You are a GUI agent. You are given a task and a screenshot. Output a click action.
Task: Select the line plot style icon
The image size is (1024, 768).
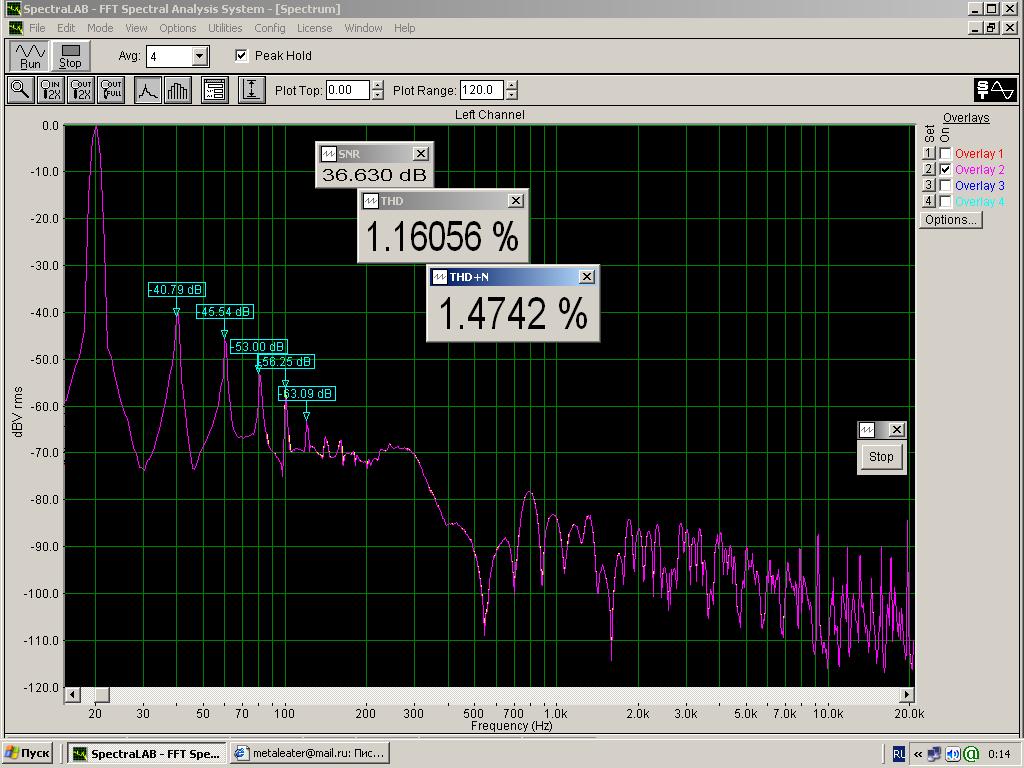coord(147,90)
